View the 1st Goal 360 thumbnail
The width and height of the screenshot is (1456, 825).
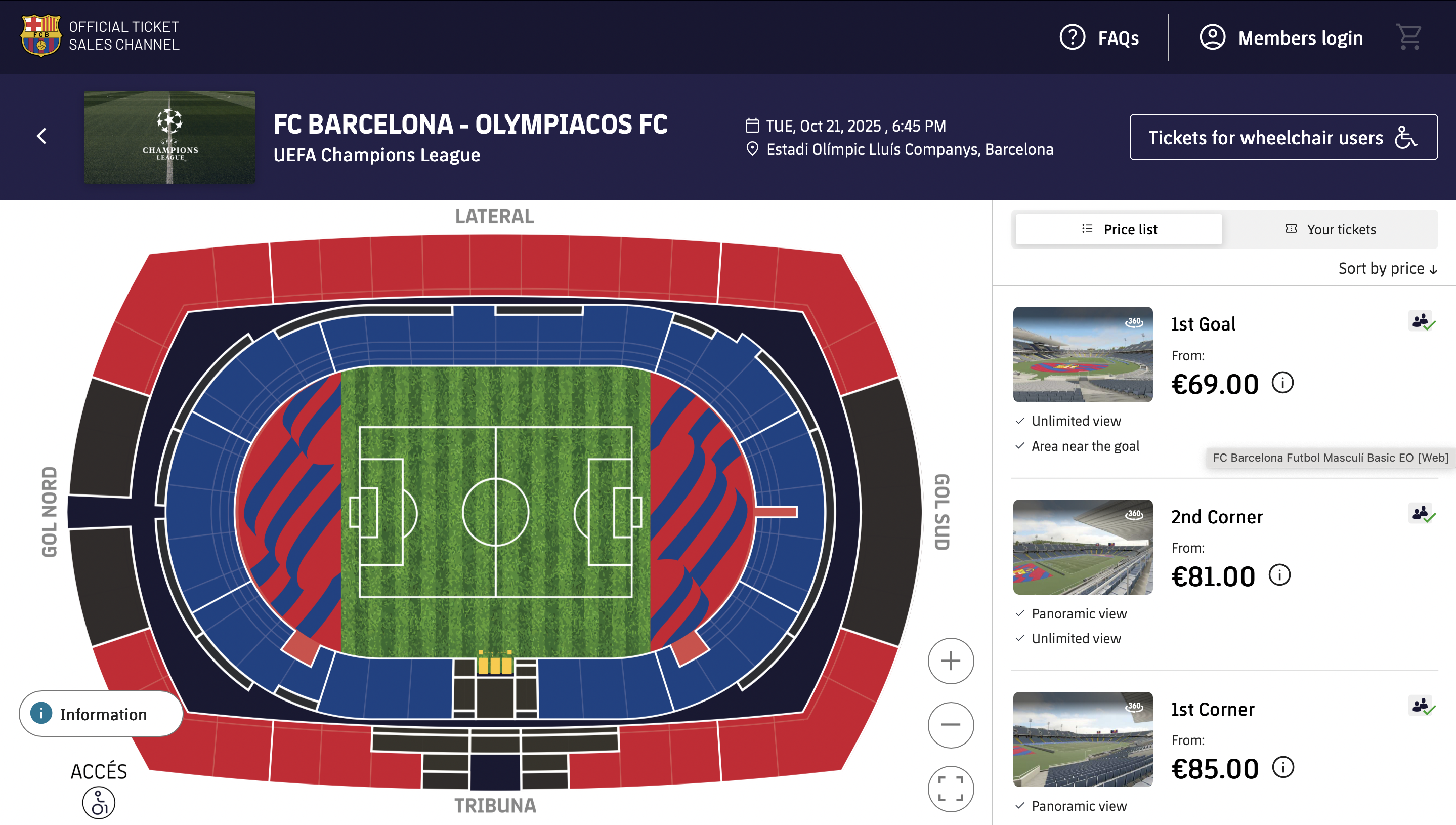pos(1082,355)
